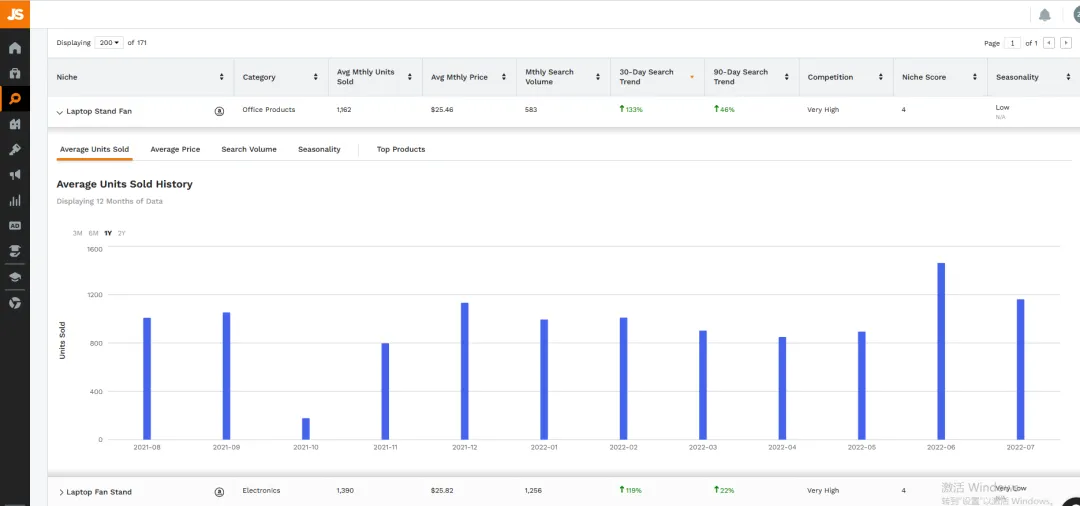Click Amazon badge icon beside Laptop Stand Fan

(x=220, y=111)
